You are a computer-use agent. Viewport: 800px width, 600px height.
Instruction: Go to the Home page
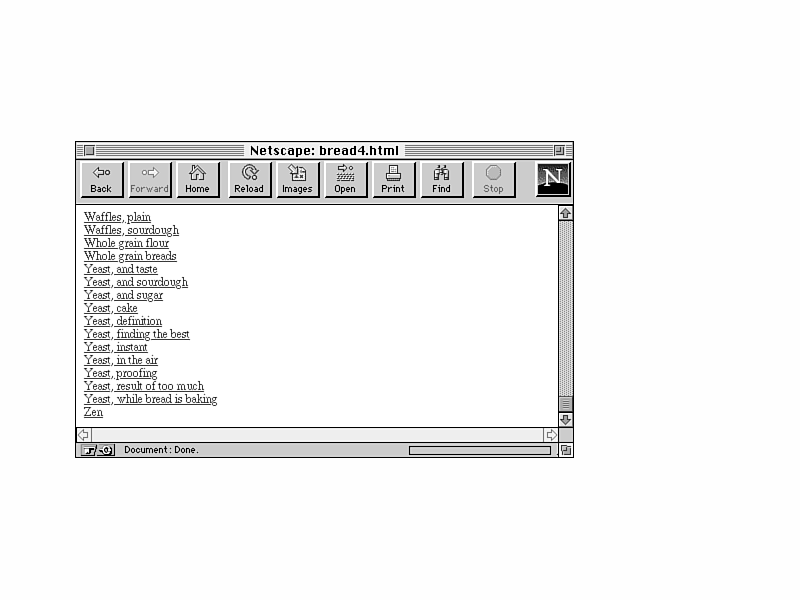tap(197, 180)
